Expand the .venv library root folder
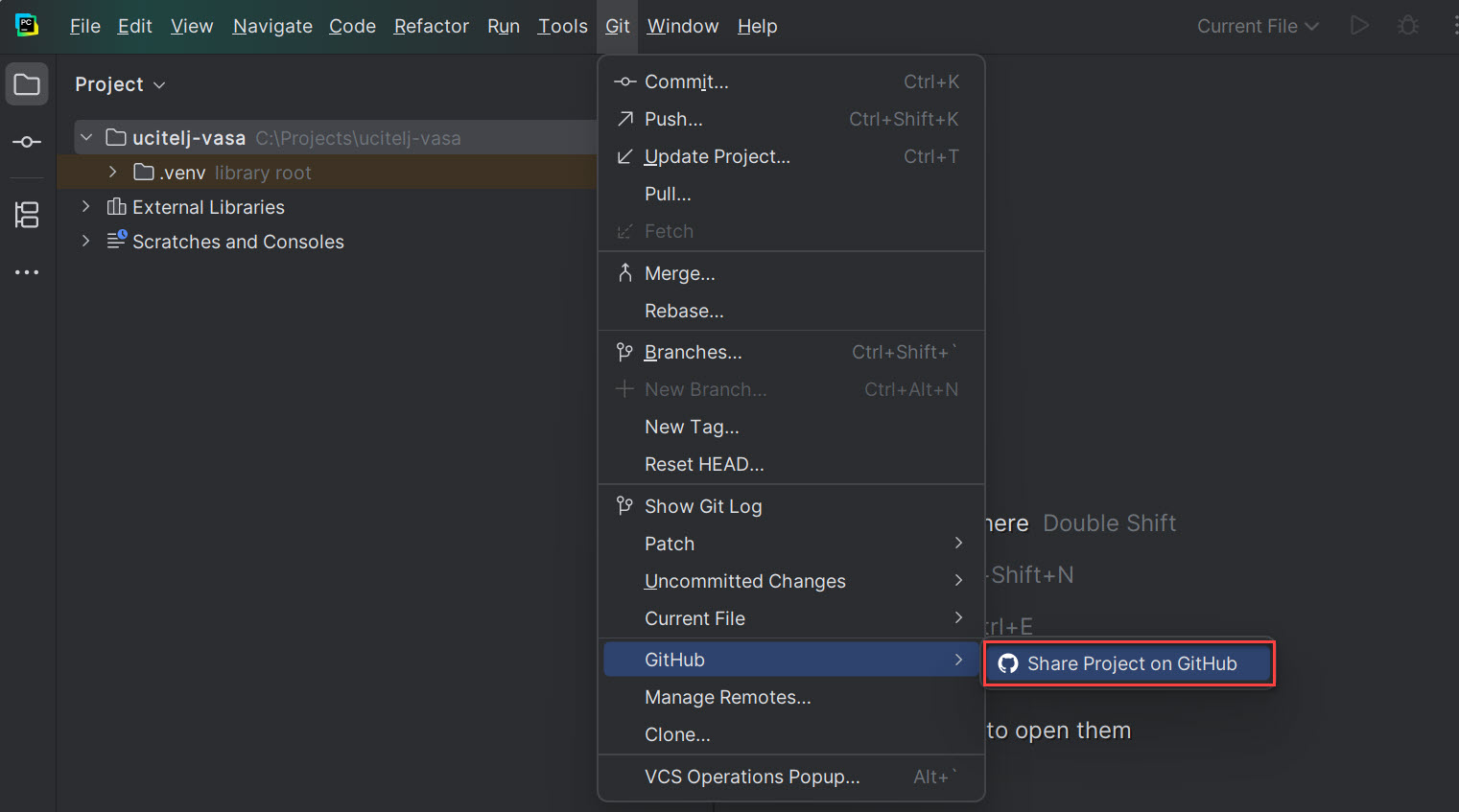 click(112, 173)
